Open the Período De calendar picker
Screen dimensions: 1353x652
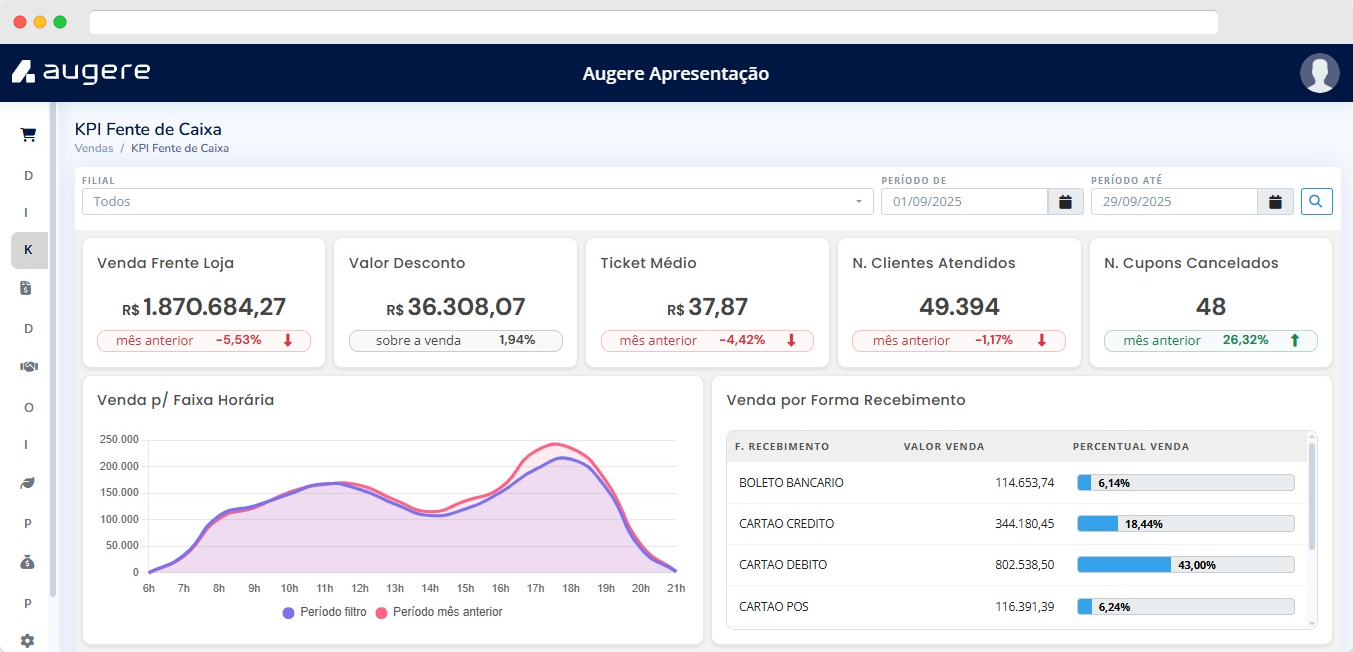coord(1065,202)
